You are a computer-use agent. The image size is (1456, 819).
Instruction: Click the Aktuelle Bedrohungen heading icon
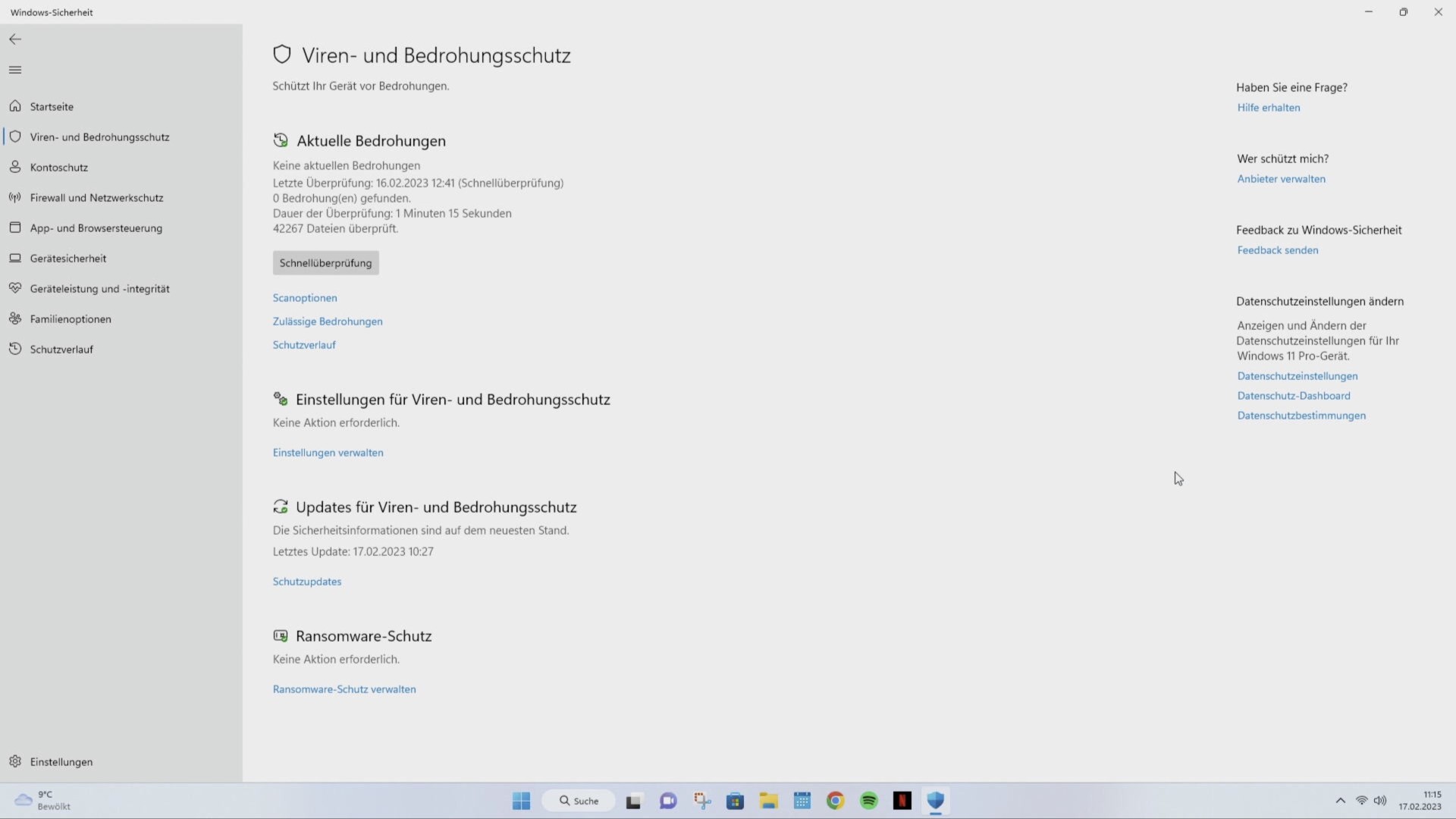click(x=281, y=140)
